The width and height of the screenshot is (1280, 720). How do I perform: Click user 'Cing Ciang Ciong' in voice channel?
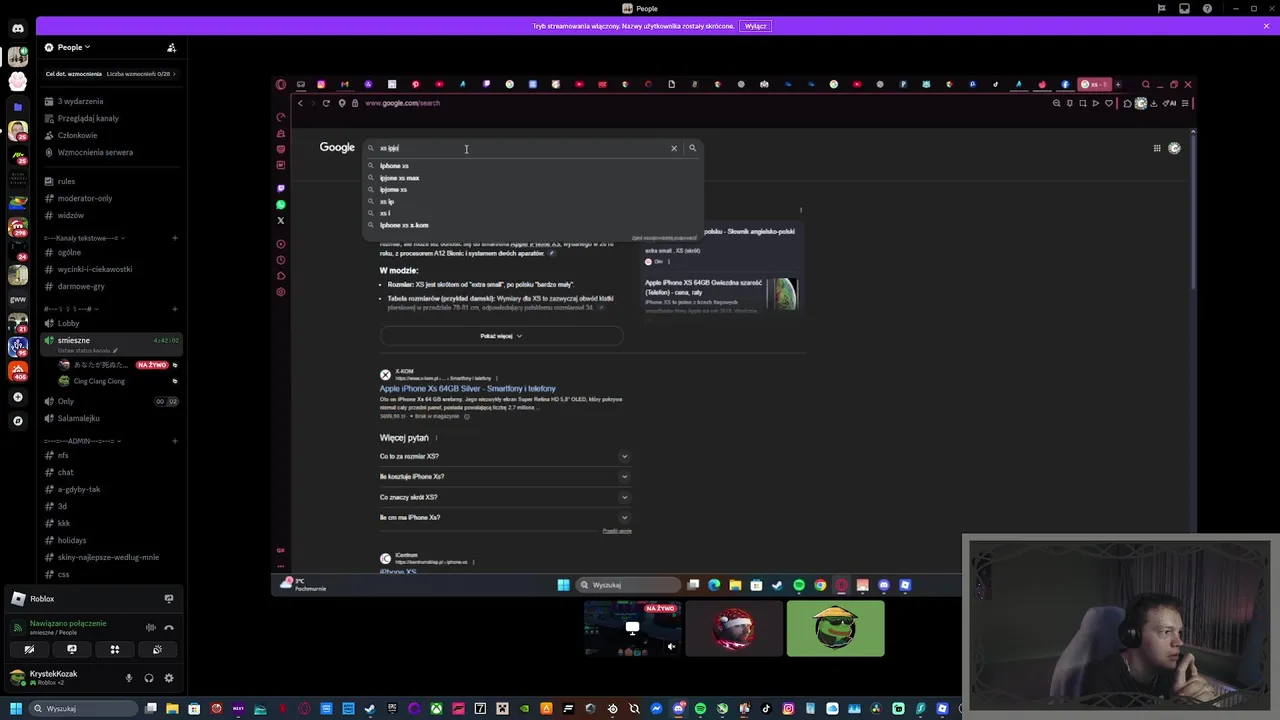point(99,381)
